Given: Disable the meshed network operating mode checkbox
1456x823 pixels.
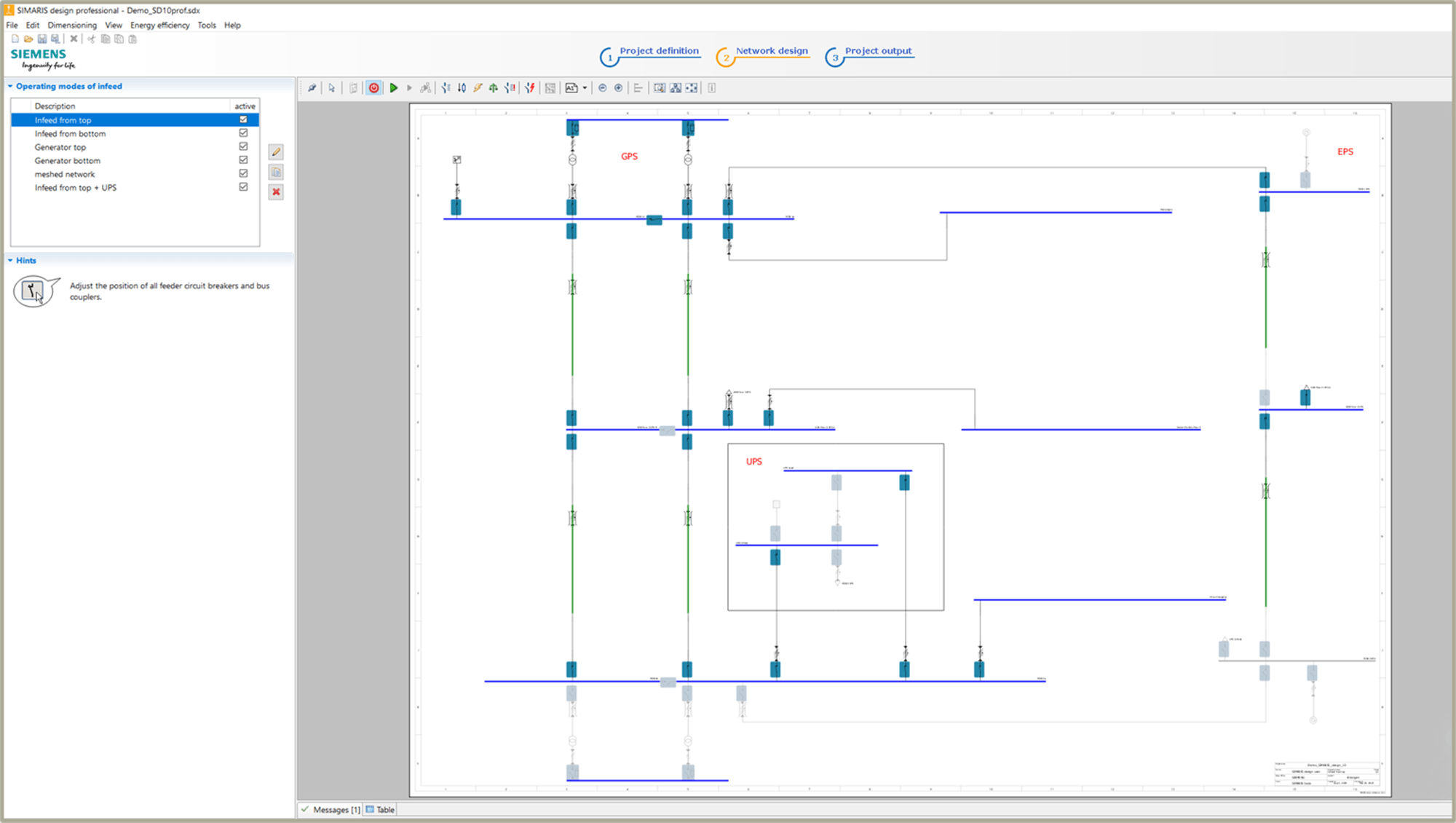Looking at the screenshot, I should [x=243, y=173].
